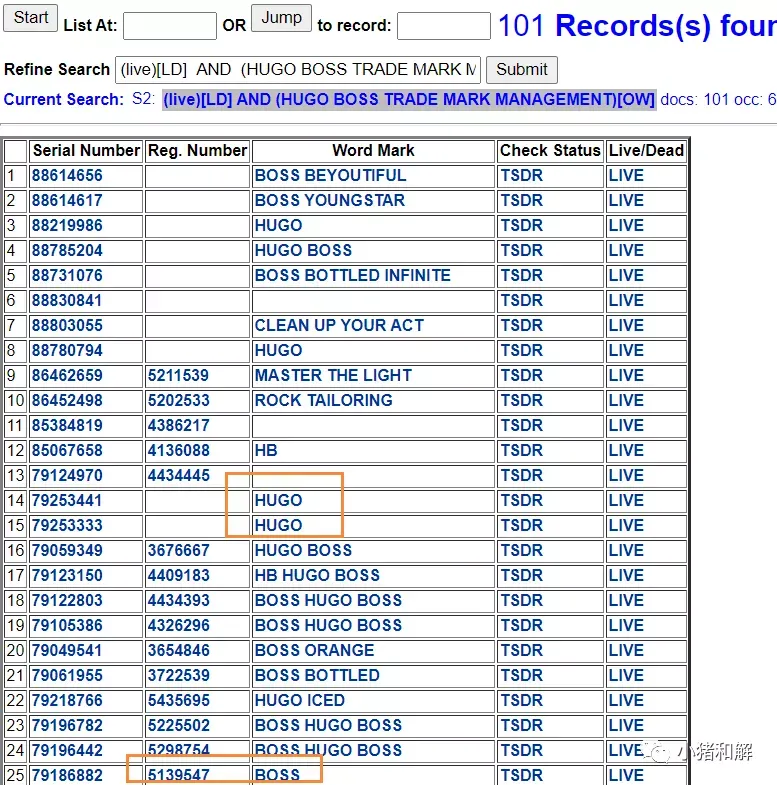The height and width of the screenshot is (785, 777).
Task: Open the BOSS BOTTLED word mark link
Action: pos(317,676)
